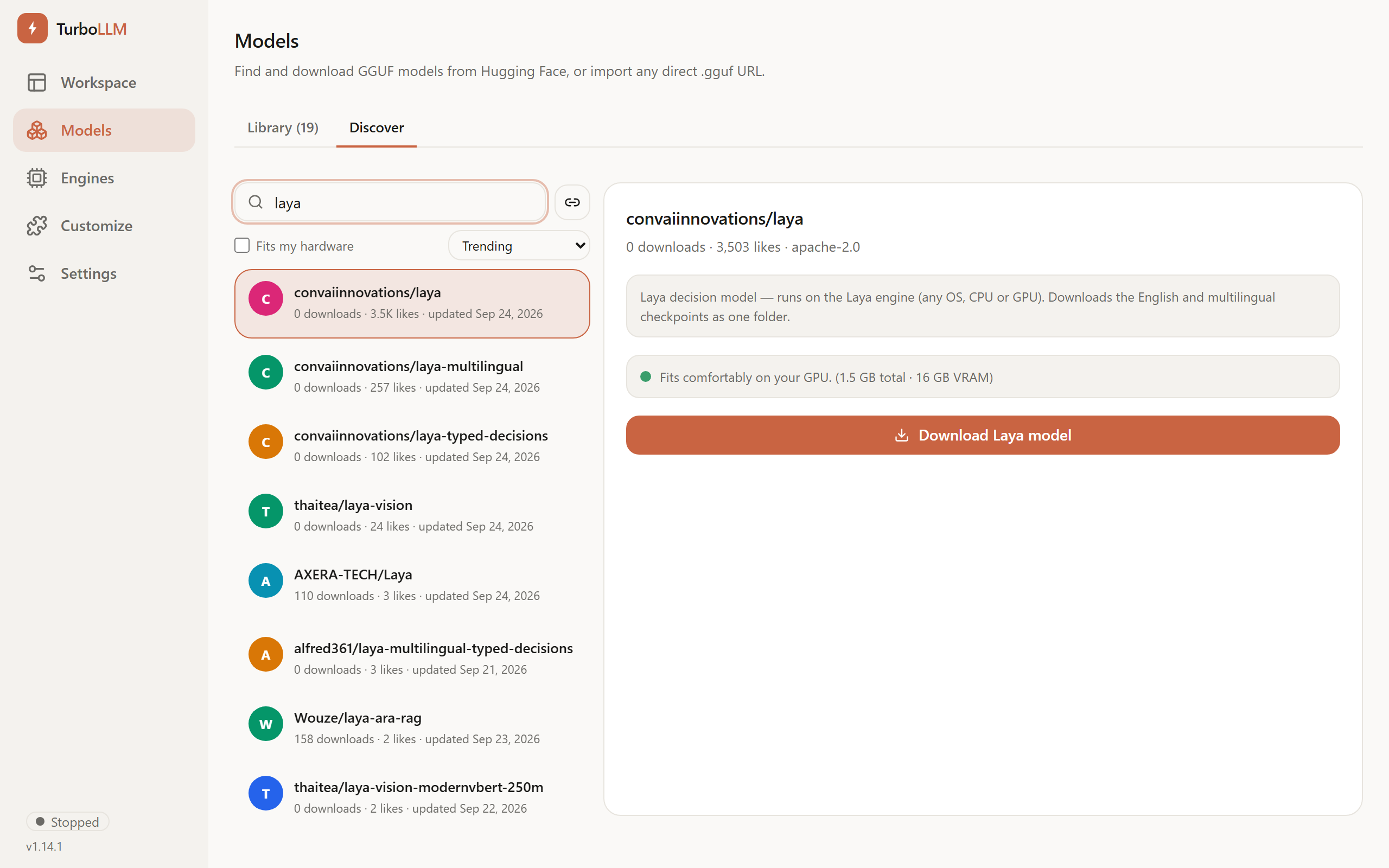Go to Settings in the sidebar
1389x868 pixels.
point(104,273)
